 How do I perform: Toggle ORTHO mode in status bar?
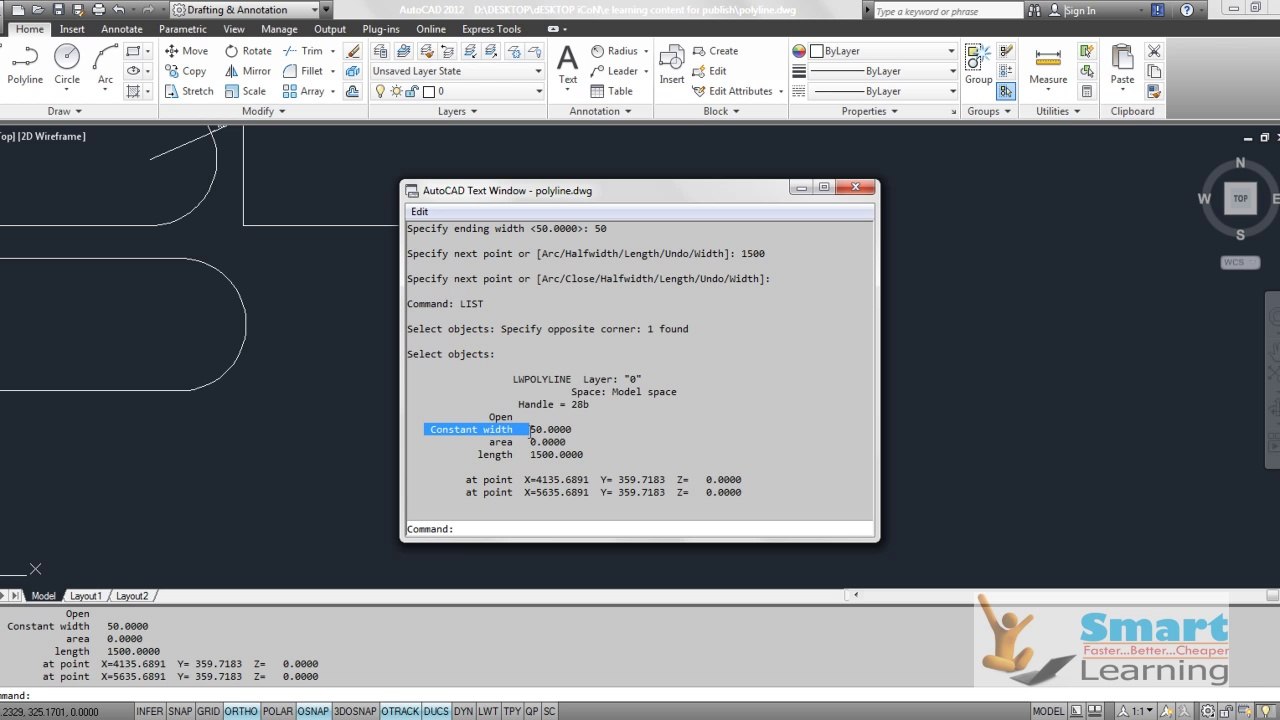pos(241,711)
